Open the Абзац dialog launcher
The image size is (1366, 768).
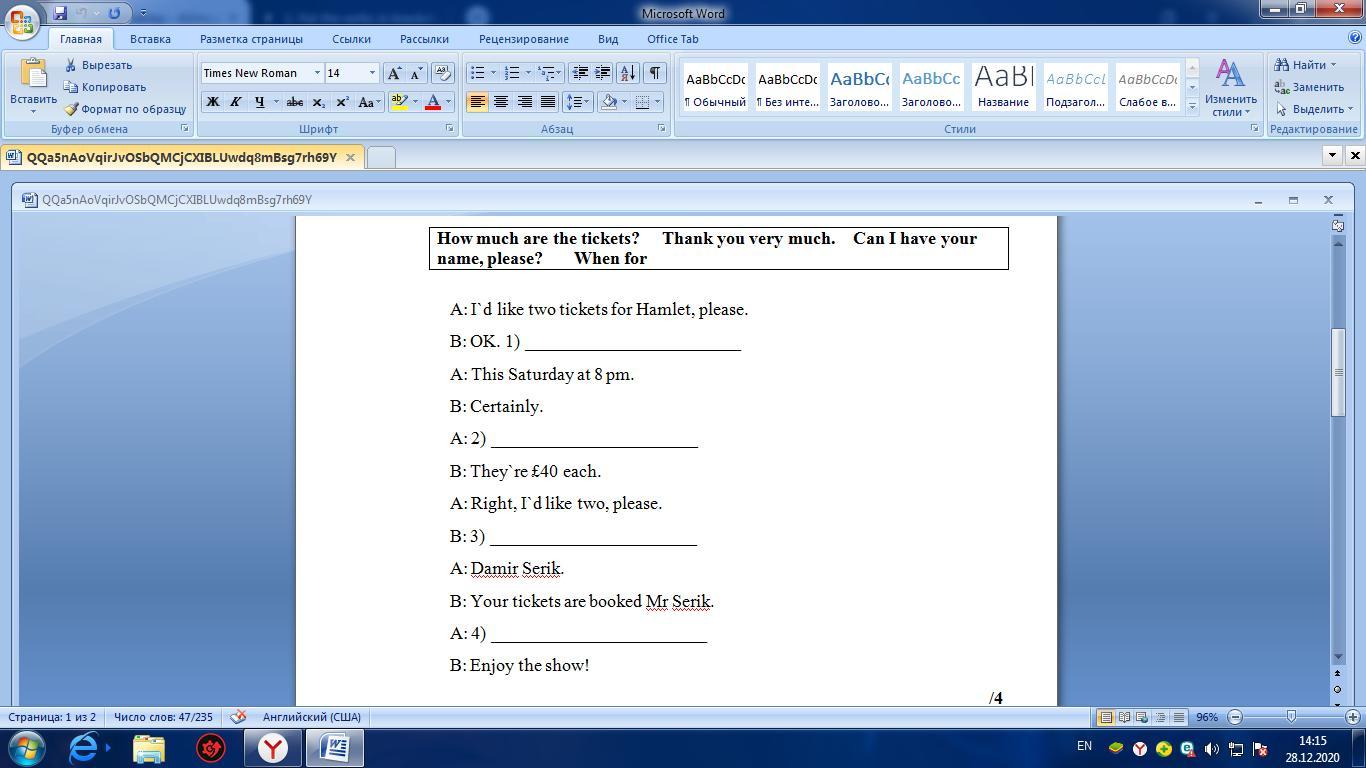[661, 129]
